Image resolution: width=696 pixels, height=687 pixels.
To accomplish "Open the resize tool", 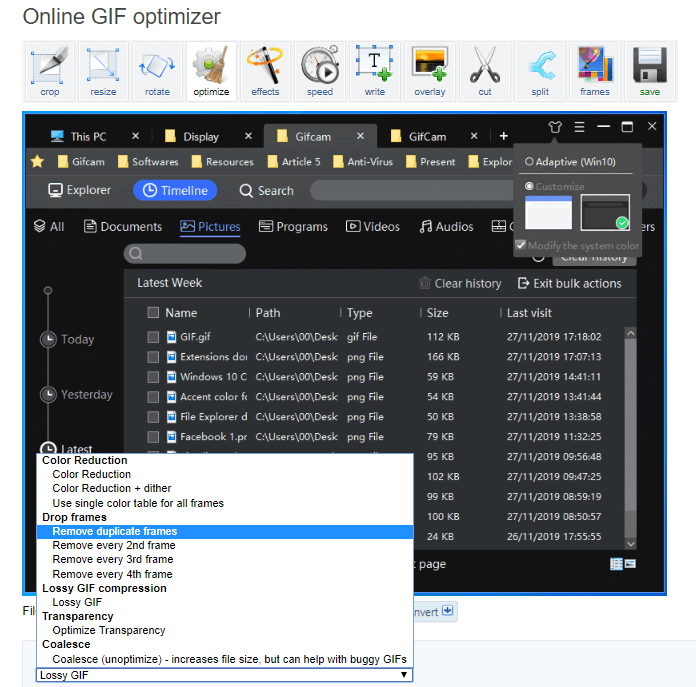I will [103, 71].
